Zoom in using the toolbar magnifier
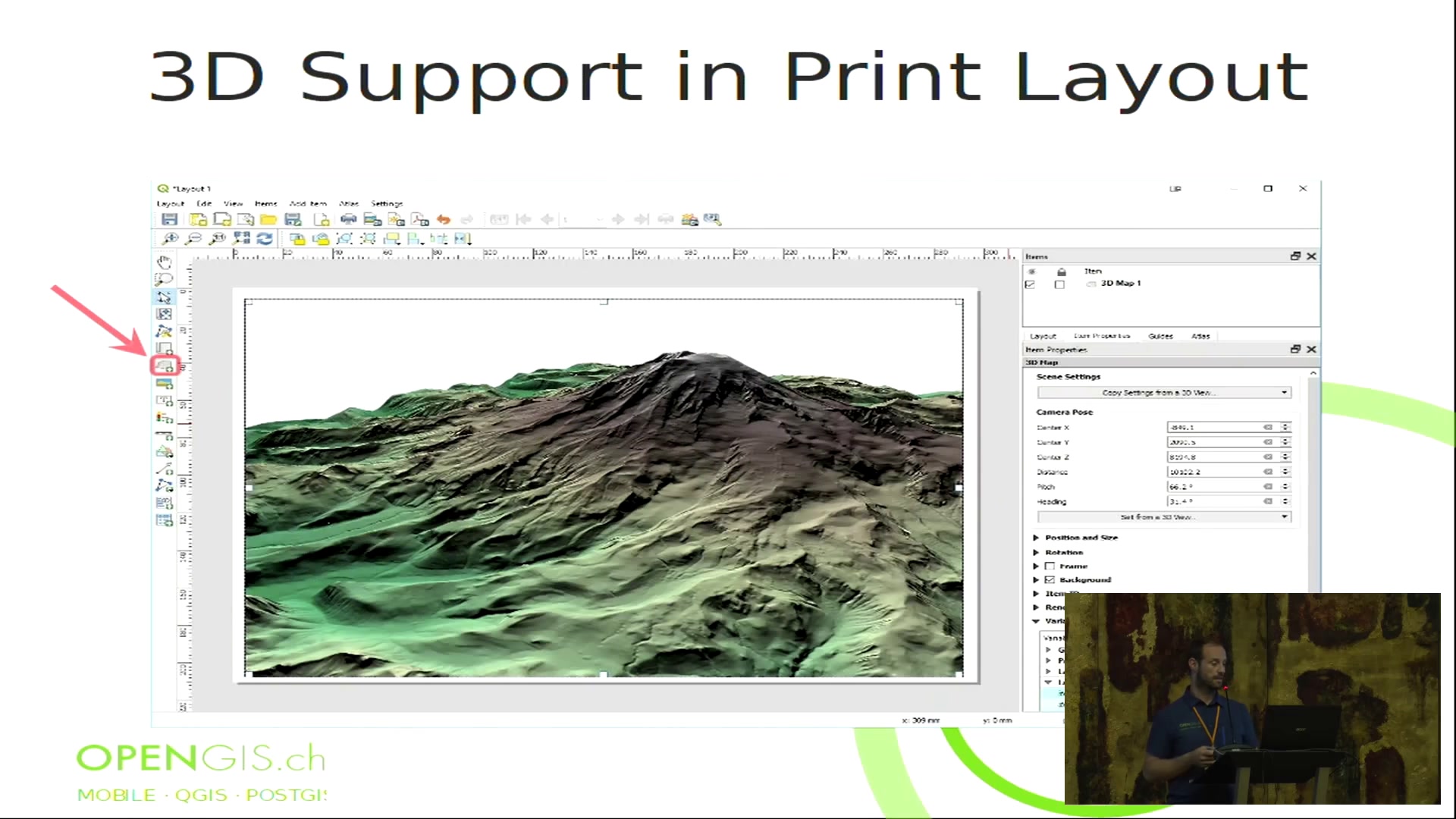Screen dimensions: 1456x819 (170, 238)
